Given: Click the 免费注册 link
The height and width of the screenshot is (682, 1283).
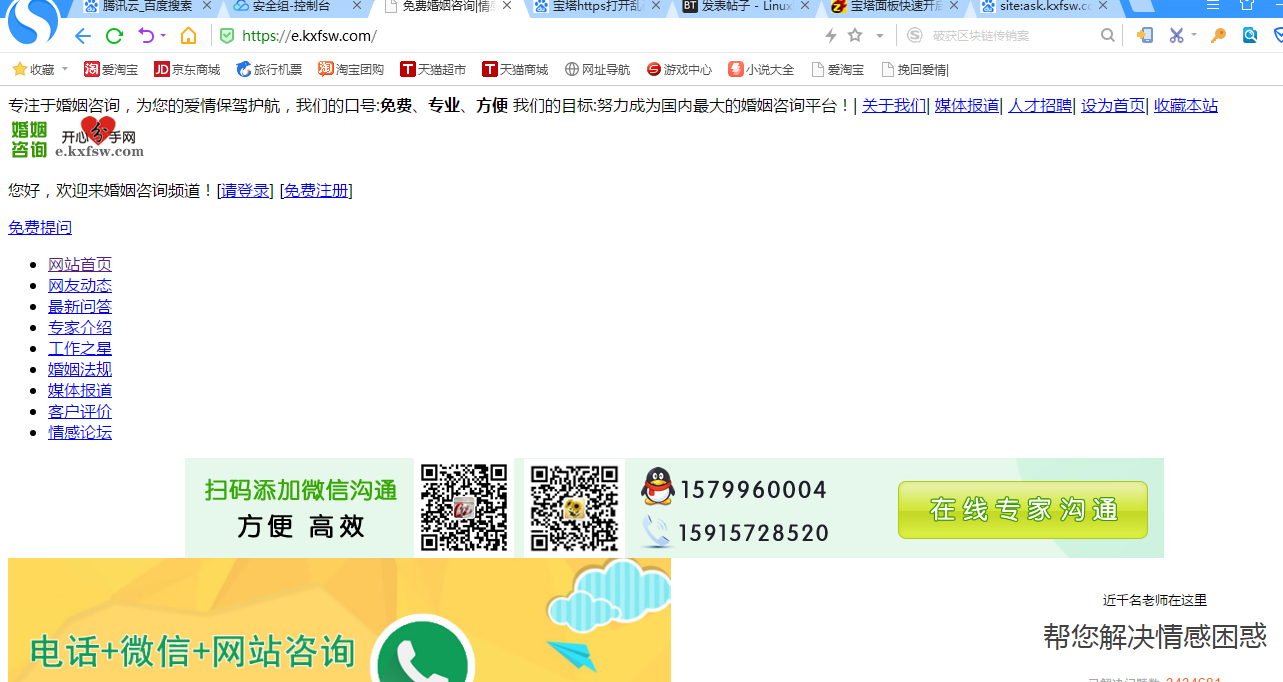Looking at the screenshot, I should coord(316,190).
